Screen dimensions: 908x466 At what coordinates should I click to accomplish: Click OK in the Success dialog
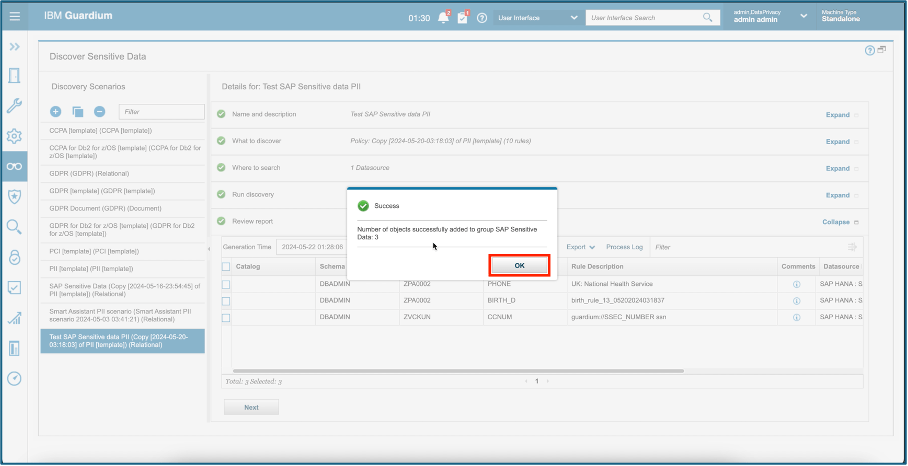pyautogui.click(x=519, y=265)
